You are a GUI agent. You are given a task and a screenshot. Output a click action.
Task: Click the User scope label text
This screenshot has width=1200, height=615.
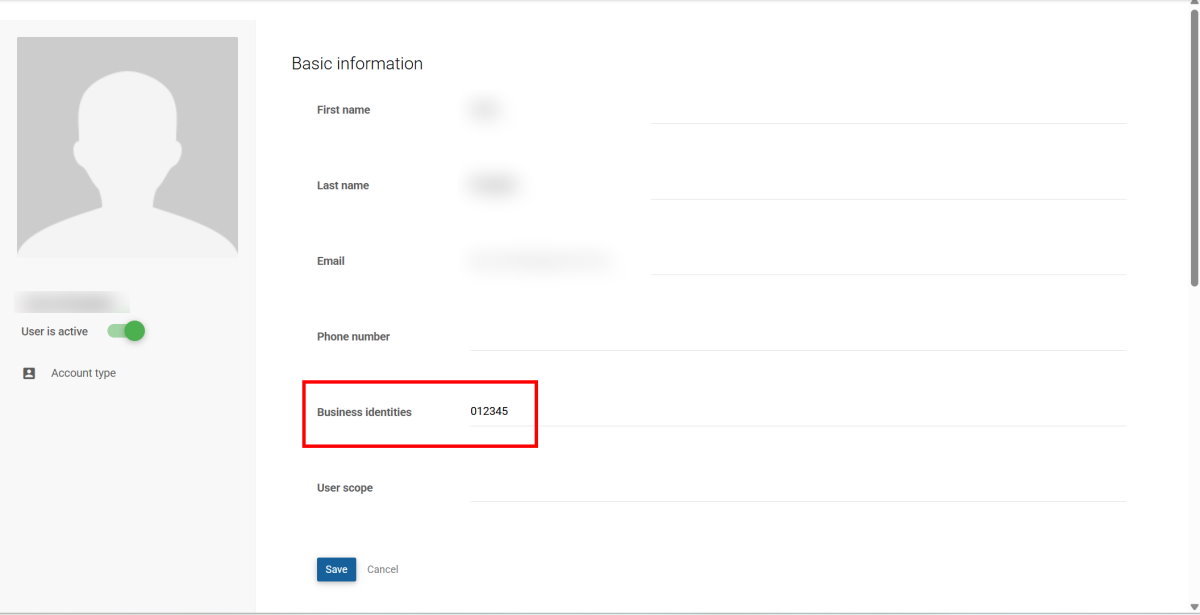coord(344,488)
